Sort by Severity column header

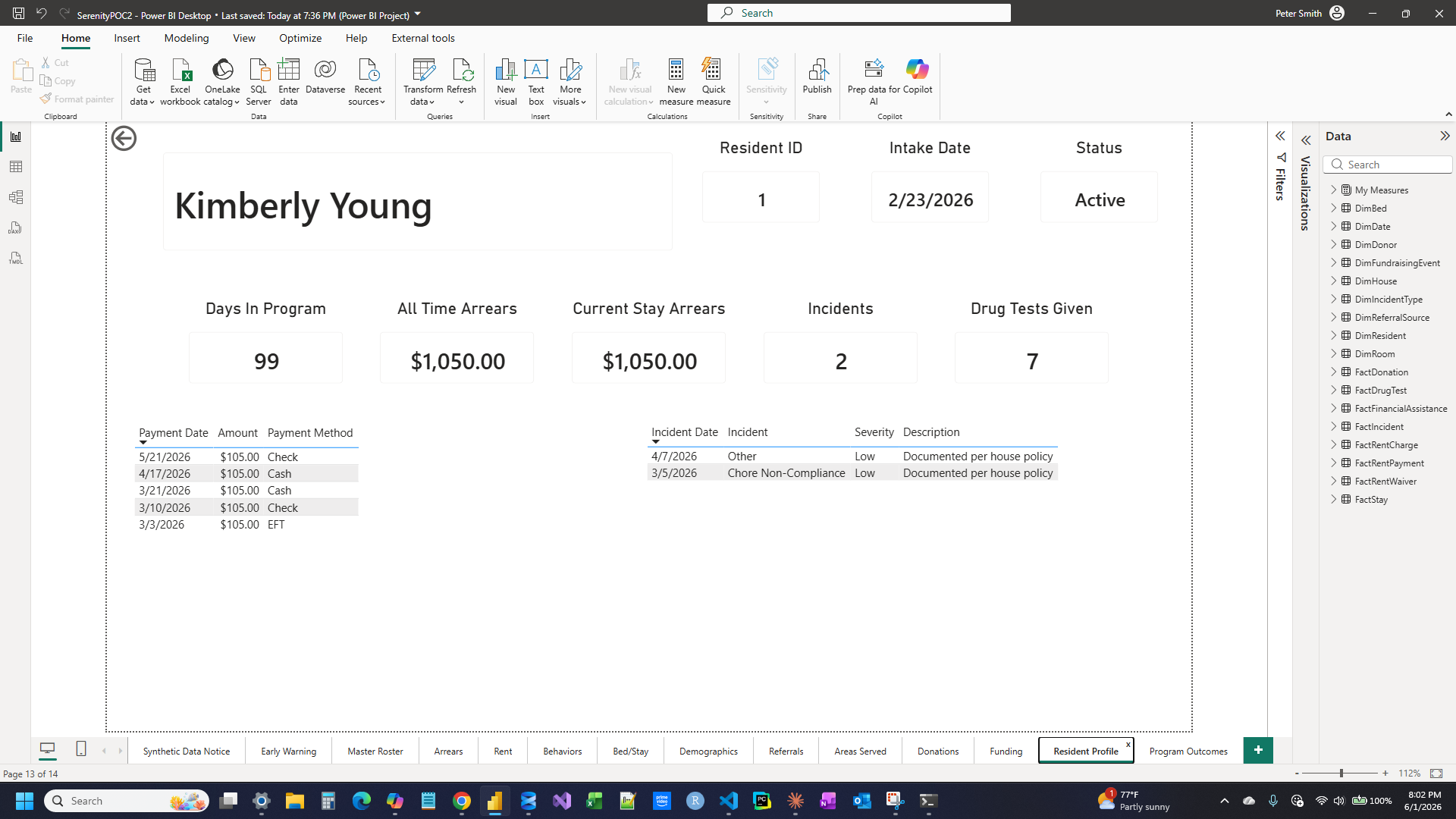coord(874,432)
